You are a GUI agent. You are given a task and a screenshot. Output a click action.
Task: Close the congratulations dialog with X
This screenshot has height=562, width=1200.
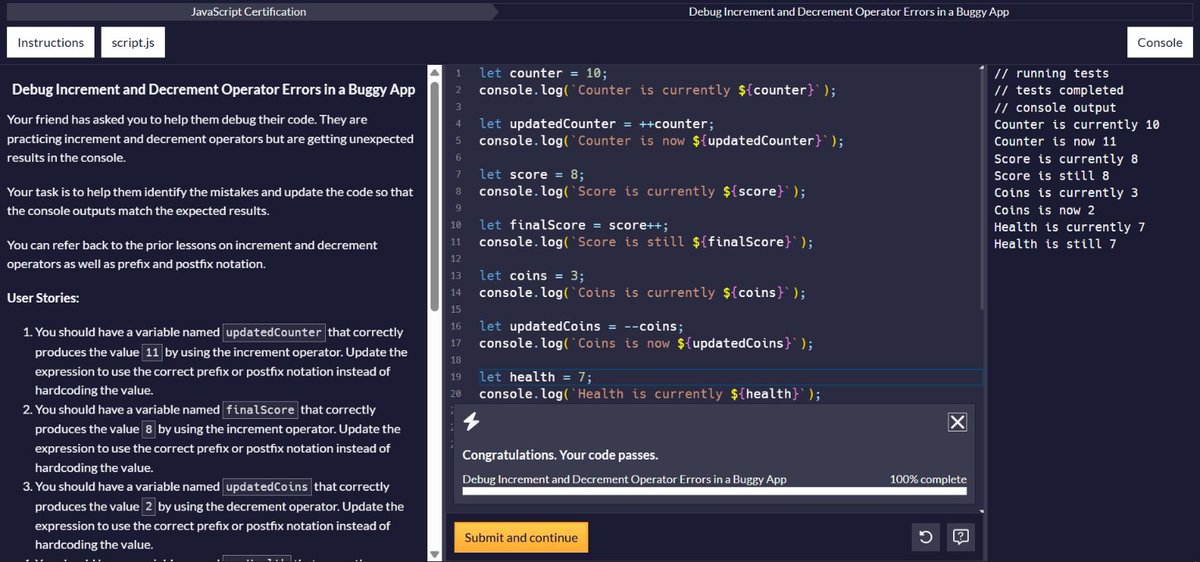(957, 422)
